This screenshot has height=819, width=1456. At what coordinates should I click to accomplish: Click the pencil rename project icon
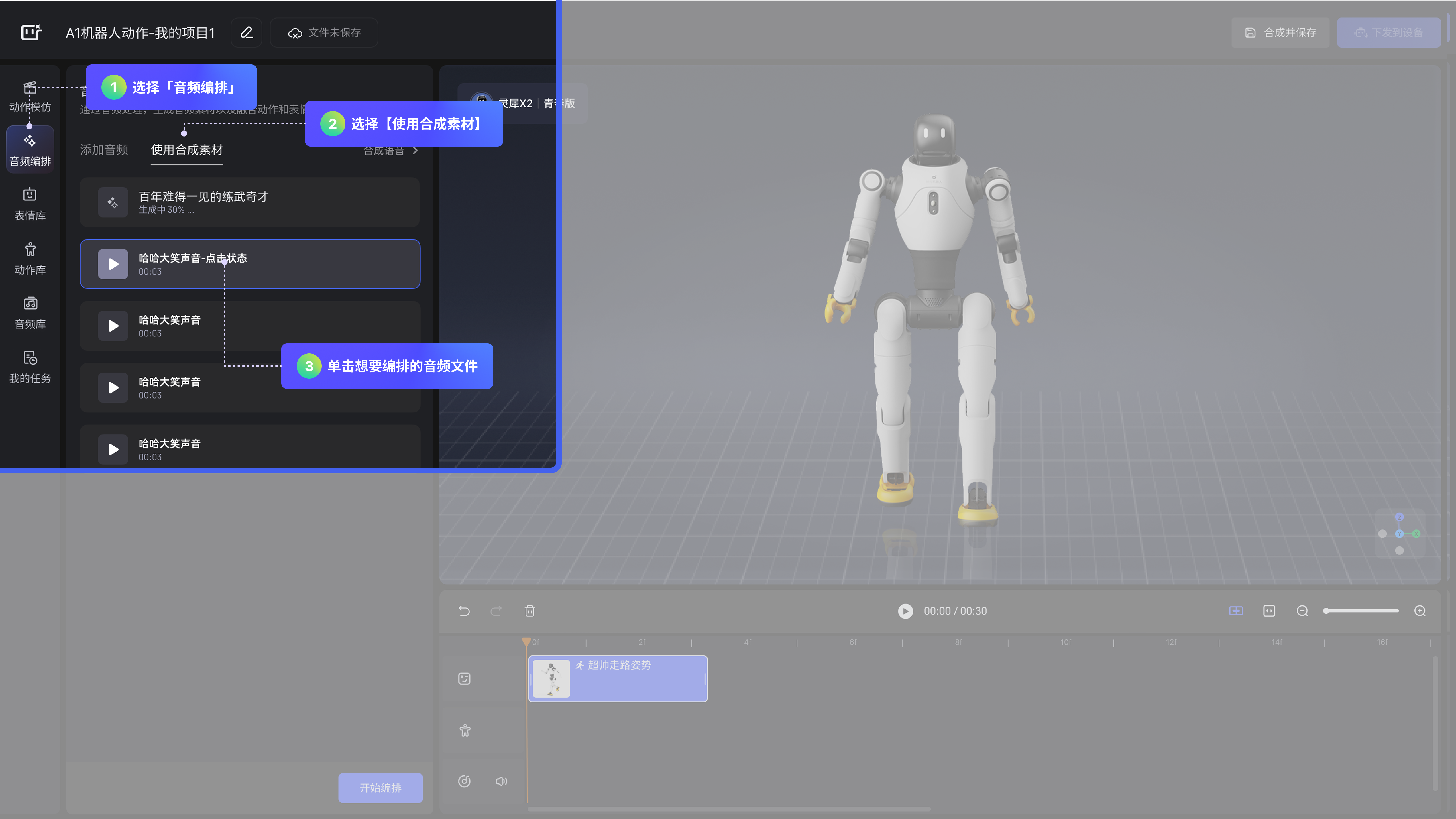(x=247, y=33)
